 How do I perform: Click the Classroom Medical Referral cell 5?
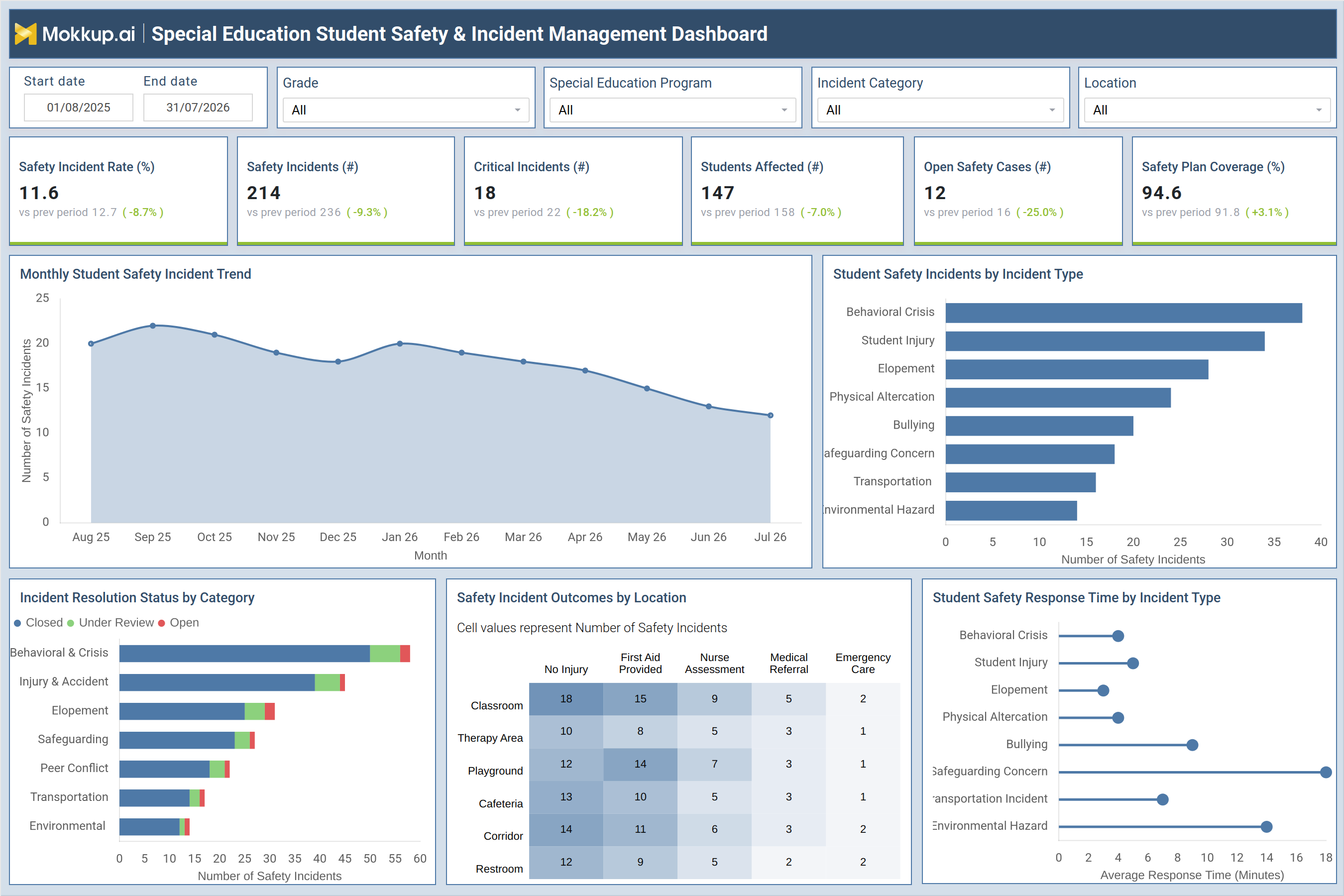tap(788, 699)
